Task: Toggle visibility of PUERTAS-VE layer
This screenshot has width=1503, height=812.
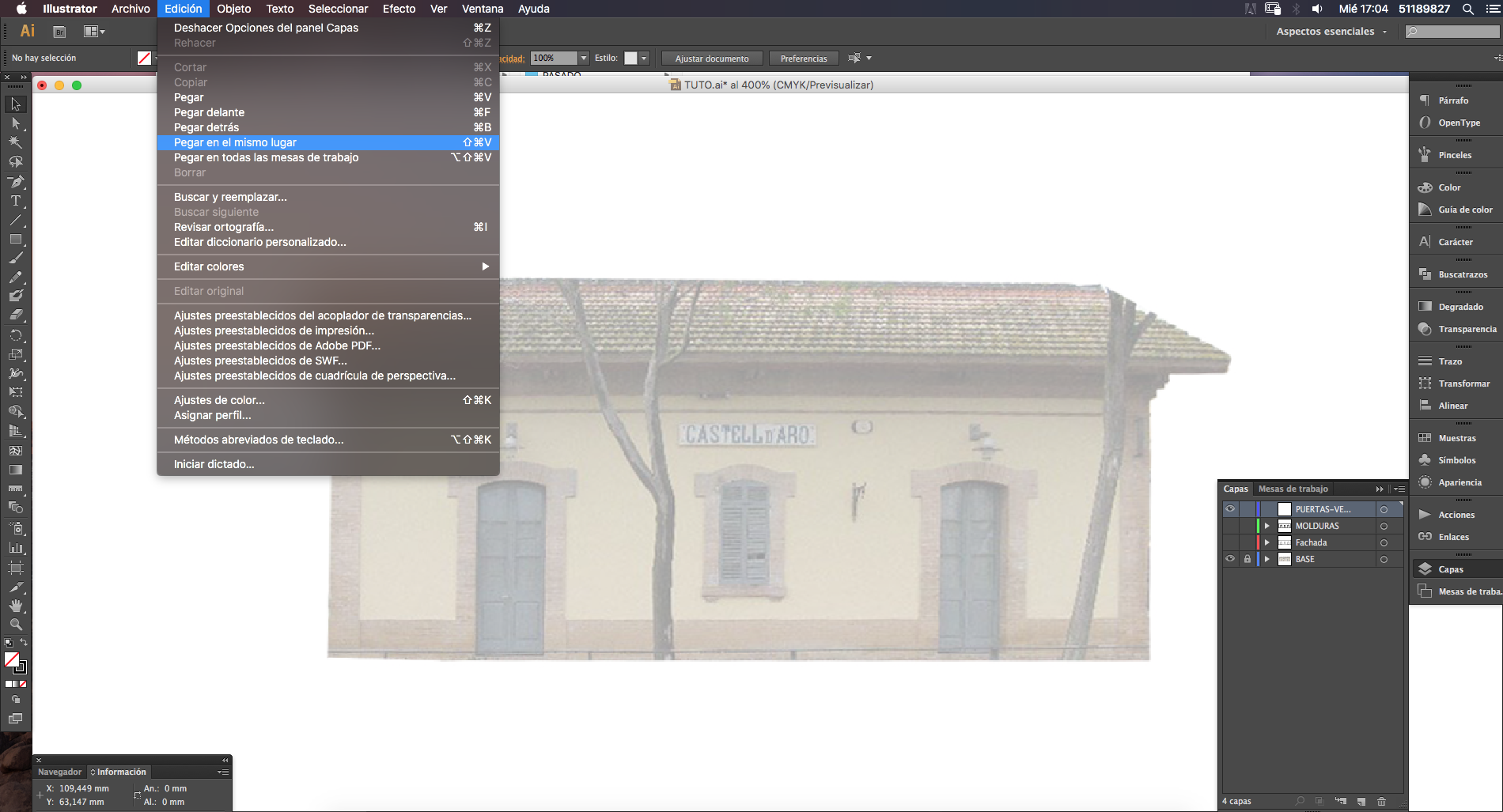Action: click(x=1230, y=509)
